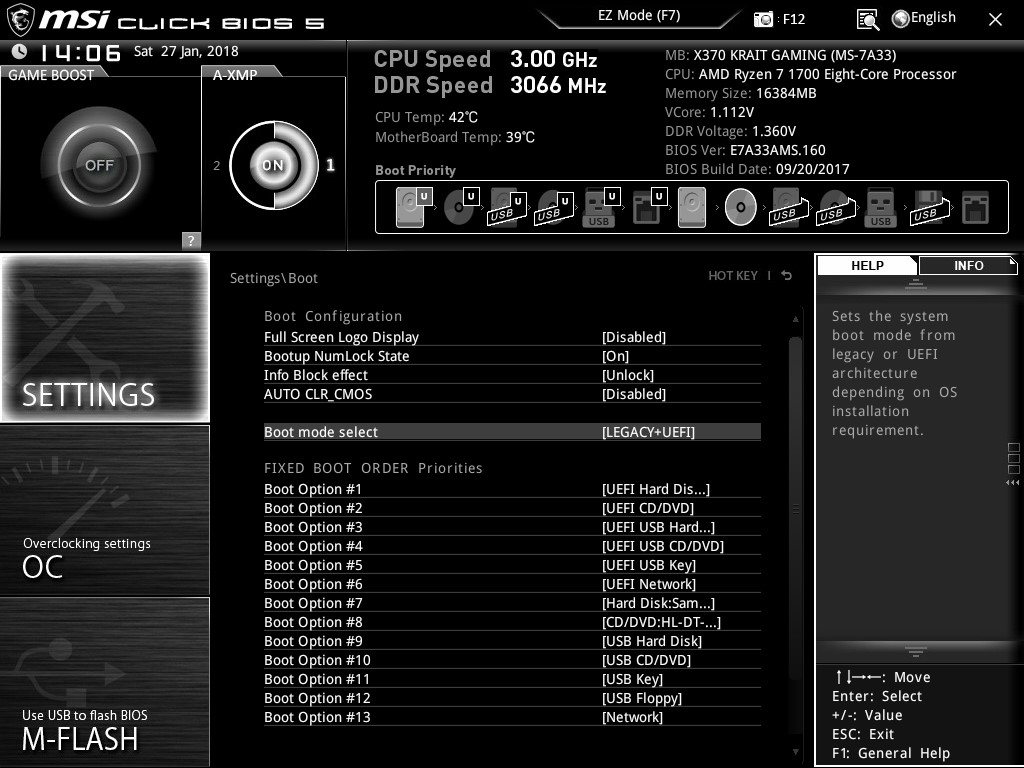Click the UEFI CD/DVD boot priority icon
Image resolution: width=1024 pixels, height=768 pixels.
click(x=461, y=207)
